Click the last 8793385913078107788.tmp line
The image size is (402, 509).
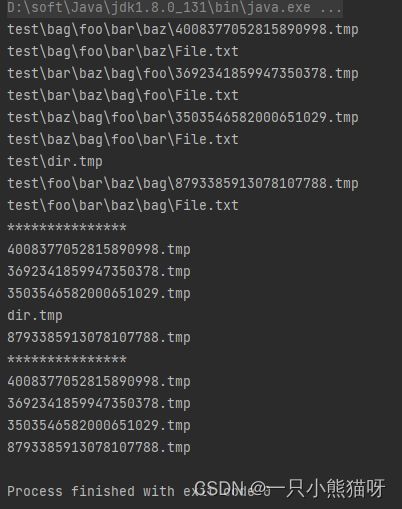point(99,447)
